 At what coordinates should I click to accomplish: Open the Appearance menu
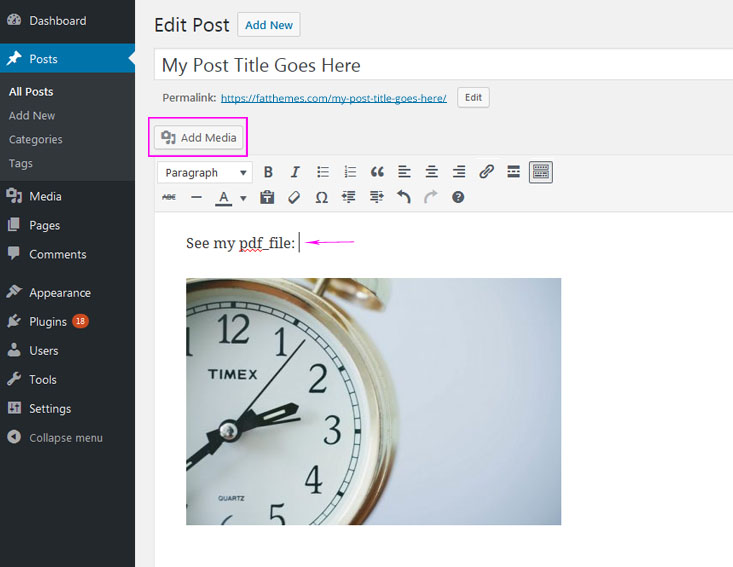(x=67, y=293)
